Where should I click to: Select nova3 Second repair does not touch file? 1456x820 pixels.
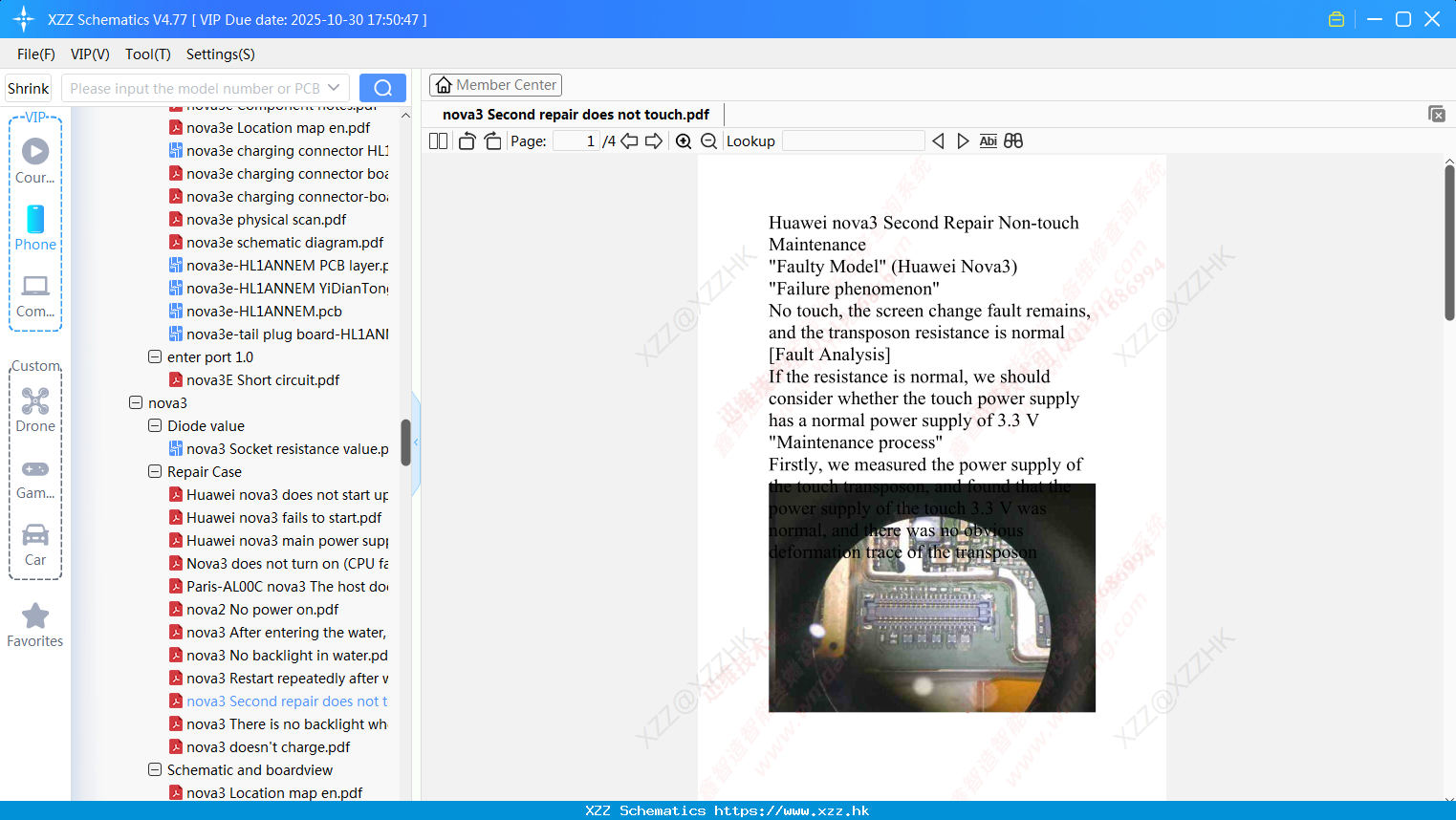click(x=278, y=701)
